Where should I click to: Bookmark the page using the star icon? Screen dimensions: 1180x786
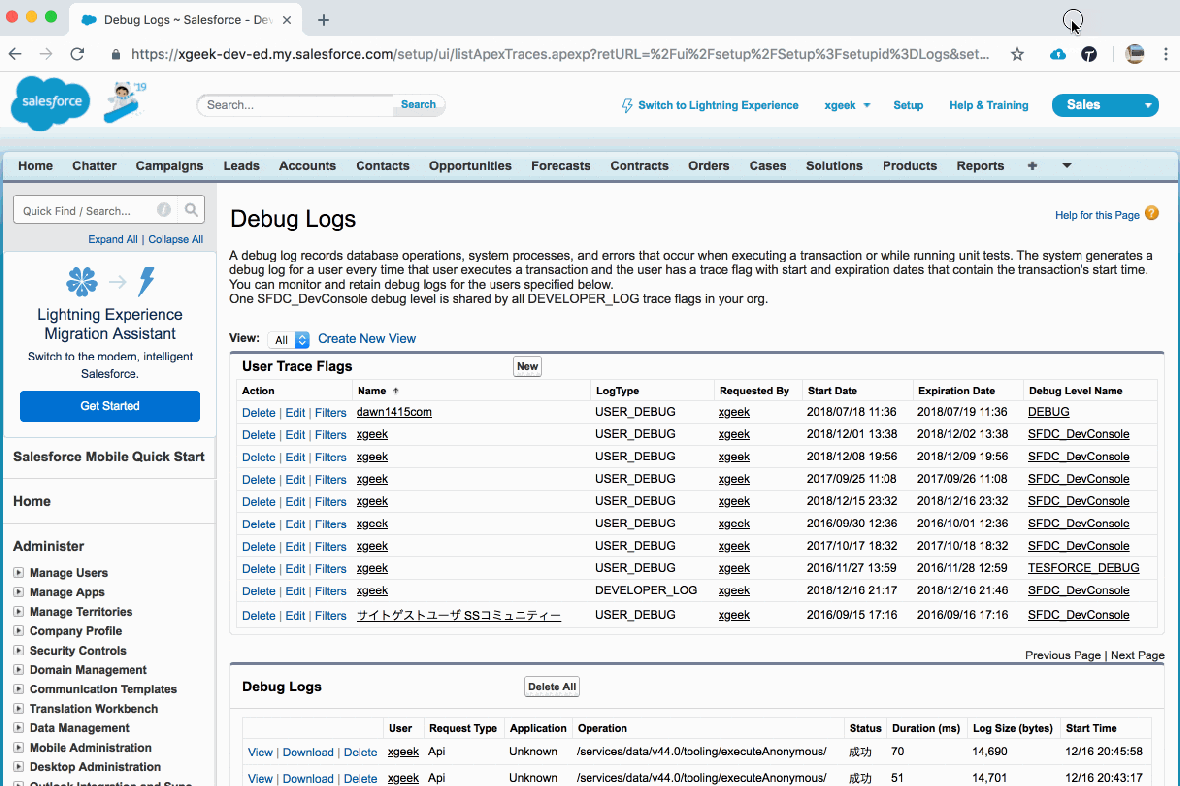[x=1017, y=54]
